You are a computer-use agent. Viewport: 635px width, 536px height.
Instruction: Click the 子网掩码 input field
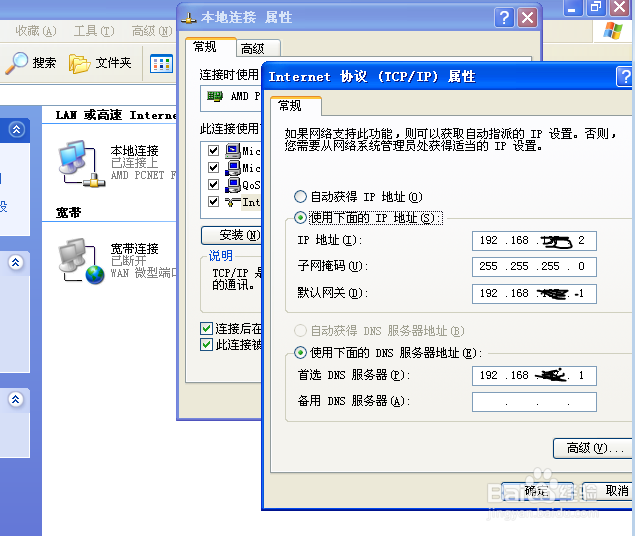pyautogui.click(x=534, y=267)
